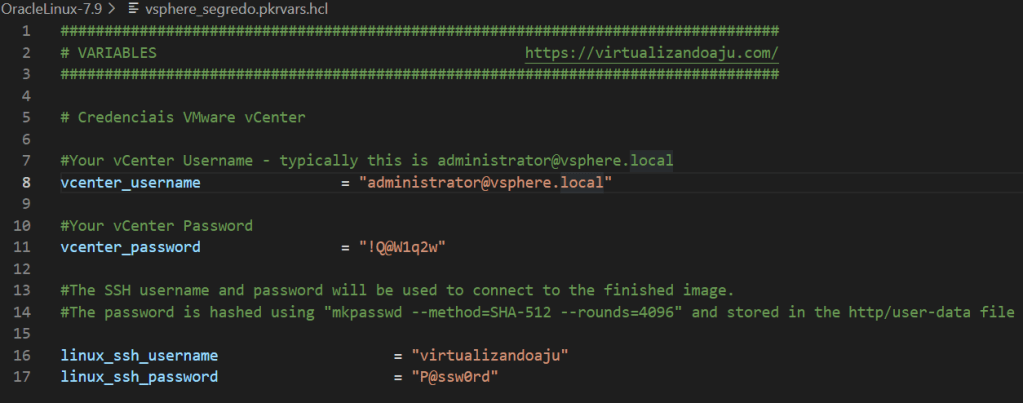Viewport: 1023px width, 403px height.
Task: Click the linux_ssh_username variable name
Action: [x=139, y=355]
